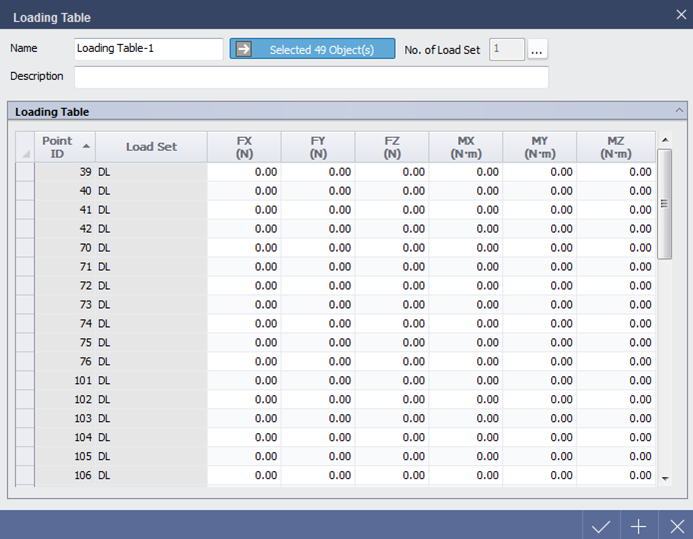693x539 pixels.
Task: Click the plus apply icon in footer
Action: (x=639, y=526)
